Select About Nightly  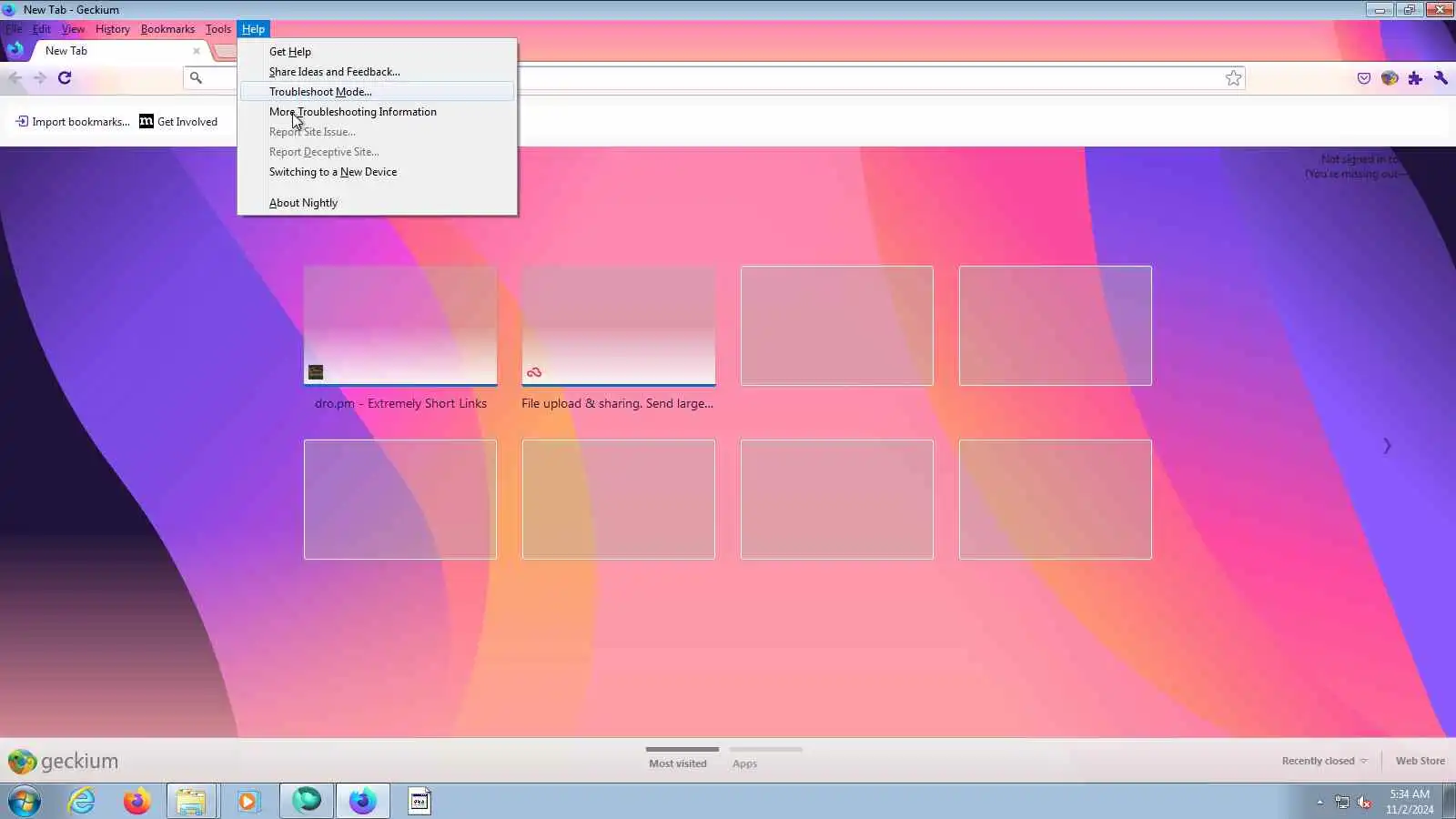tap(377, 203)
